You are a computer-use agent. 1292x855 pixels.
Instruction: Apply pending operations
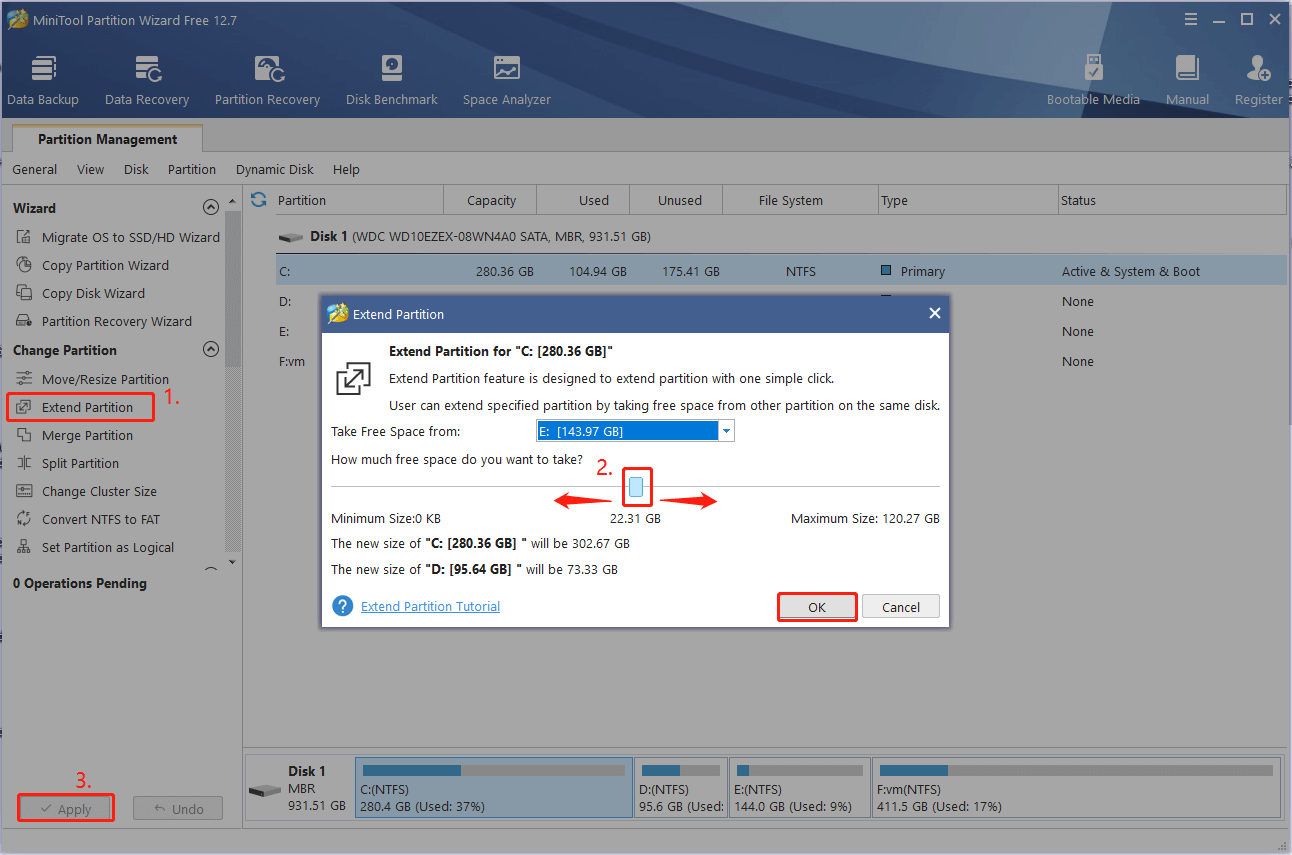point(66,808)
